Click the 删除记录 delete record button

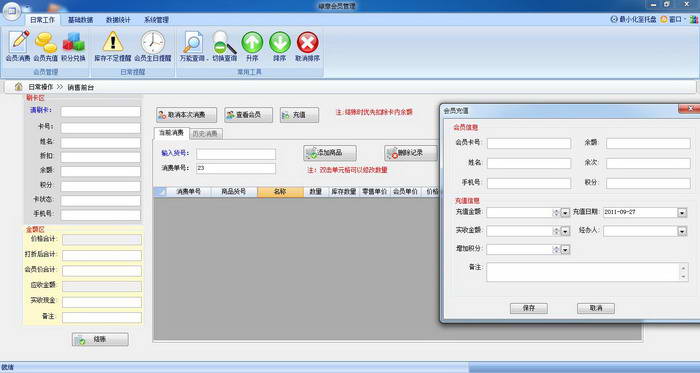click(x=410, y=153)
